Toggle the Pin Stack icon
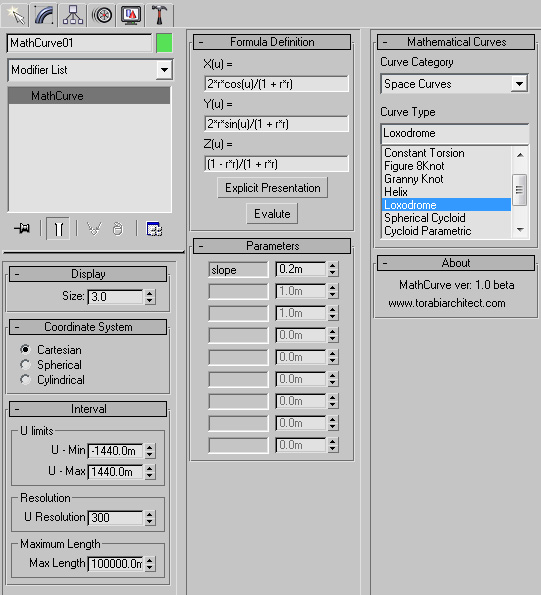 tap(22, 229)
